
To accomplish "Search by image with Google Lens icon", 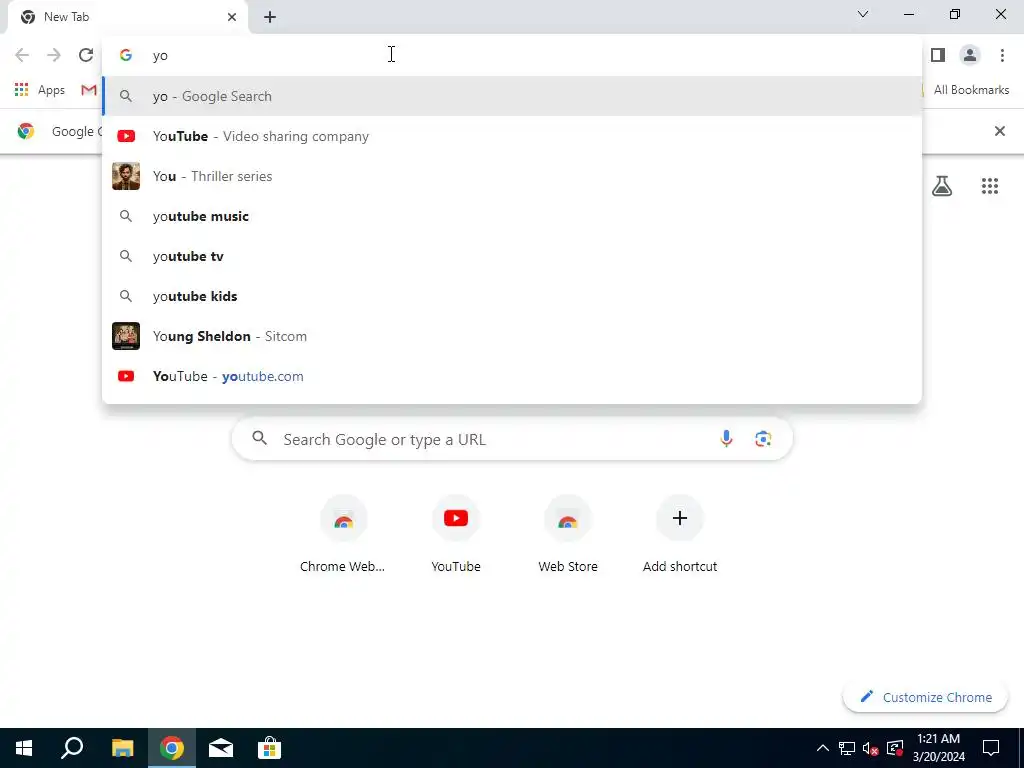I will coord(763,439).
